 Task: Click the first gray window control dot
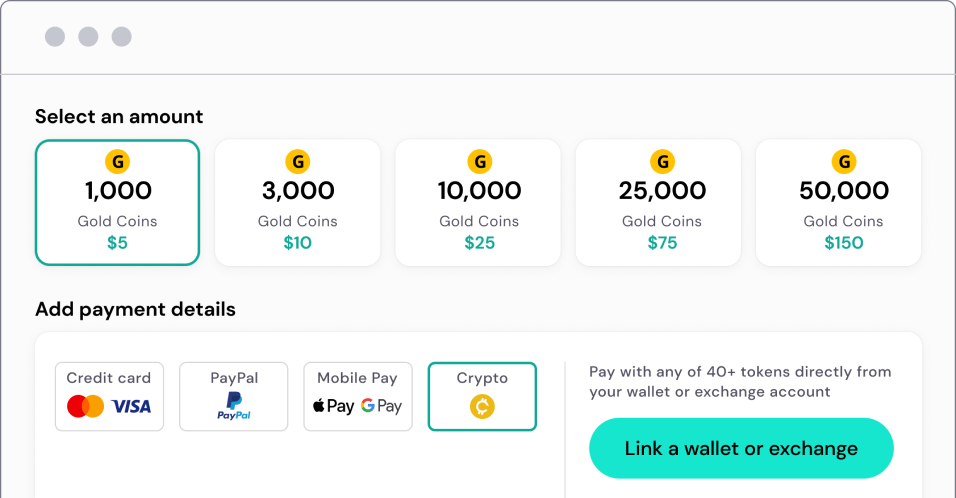[x=55, y=37]
